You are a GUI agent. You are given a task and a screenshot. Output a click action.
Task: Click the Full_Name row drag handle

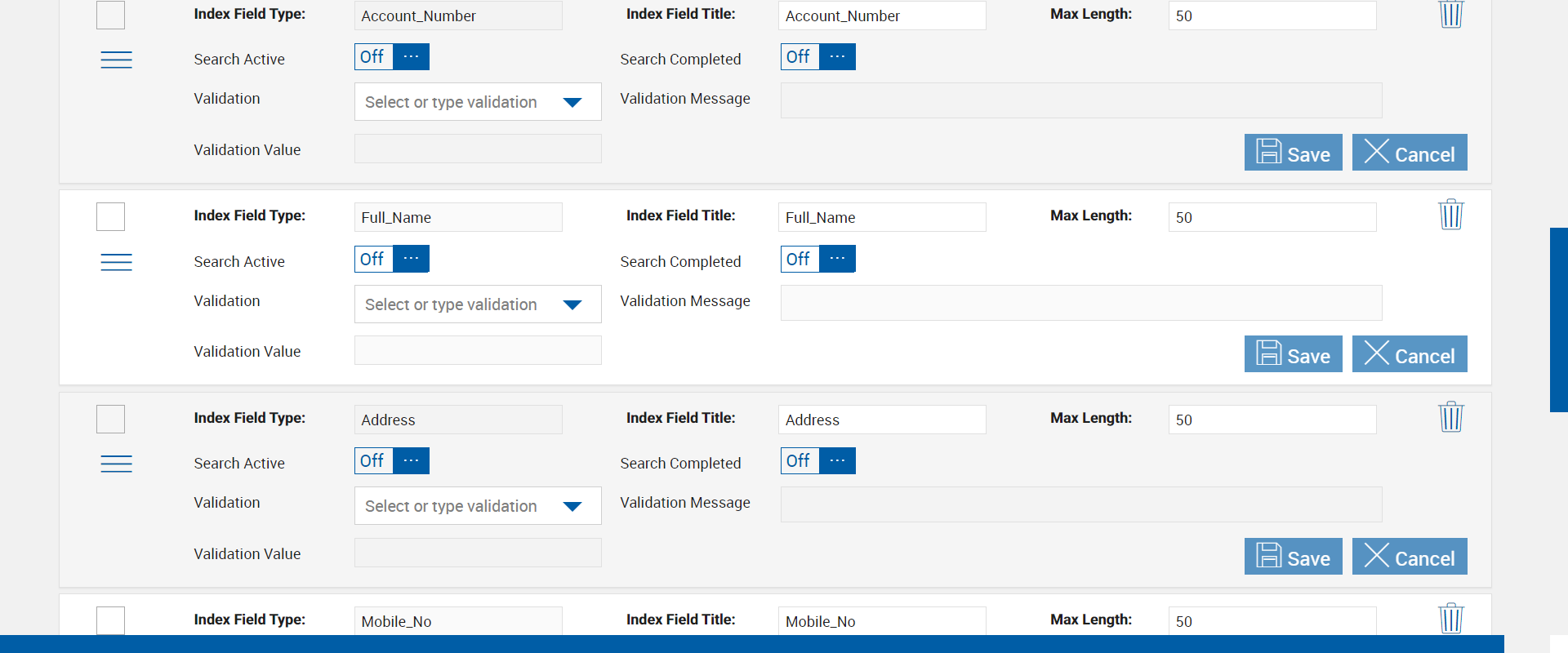pos(116,262)
